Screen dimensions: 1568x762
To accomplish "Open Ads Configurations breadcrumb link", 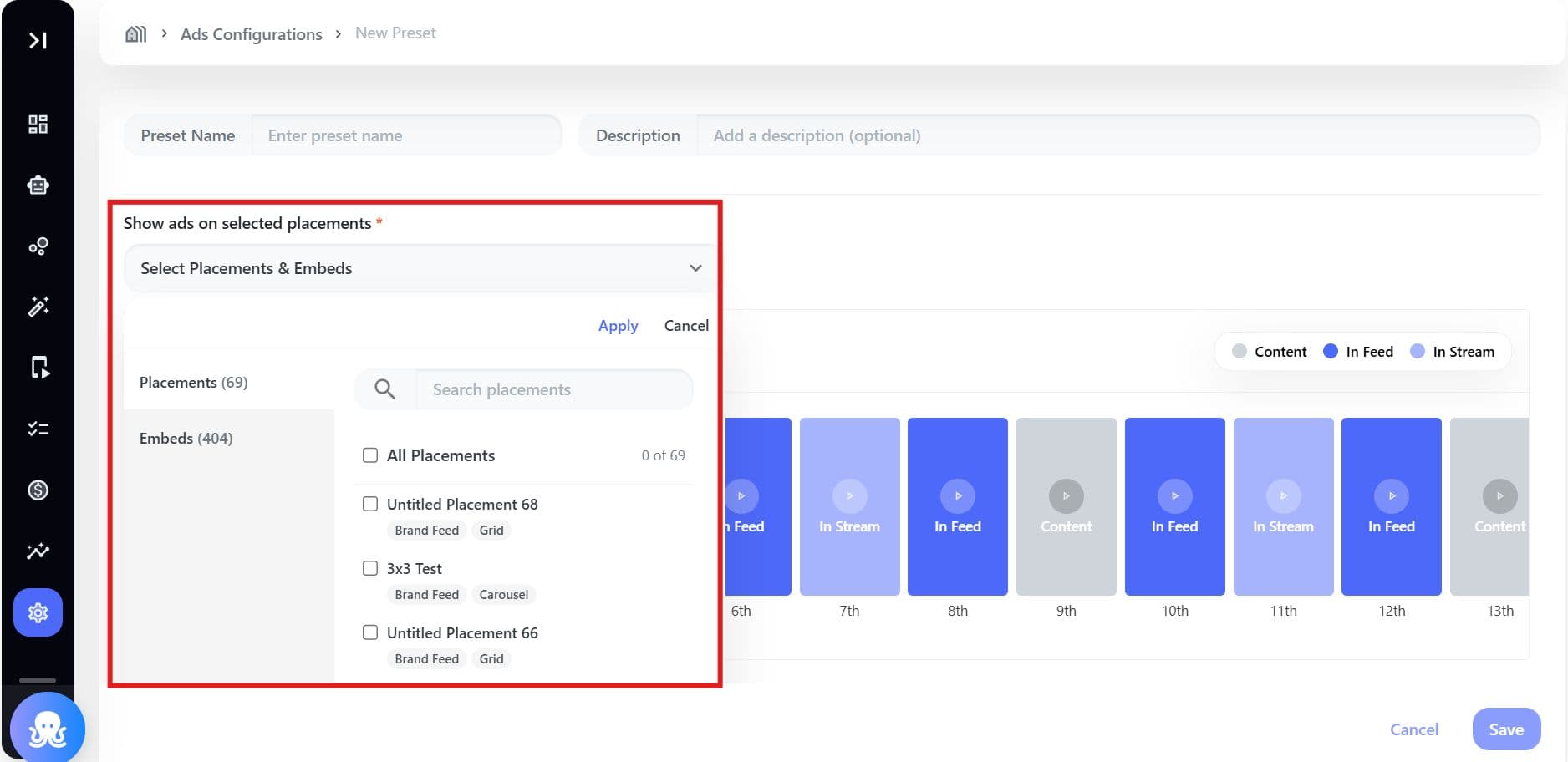I will 251,34.
